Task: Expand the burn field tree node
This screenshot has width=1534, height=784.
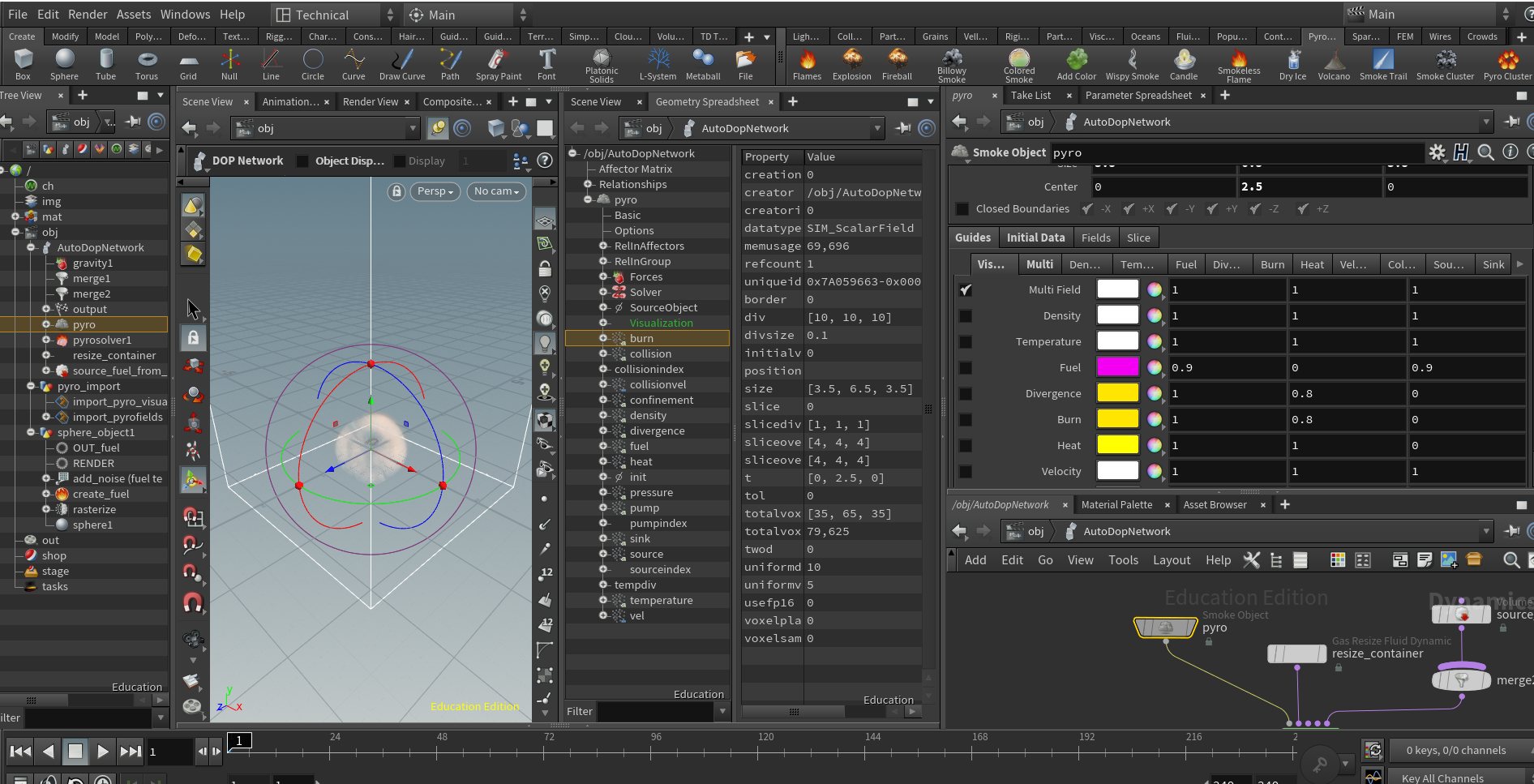Action: (x=603, y=338)
